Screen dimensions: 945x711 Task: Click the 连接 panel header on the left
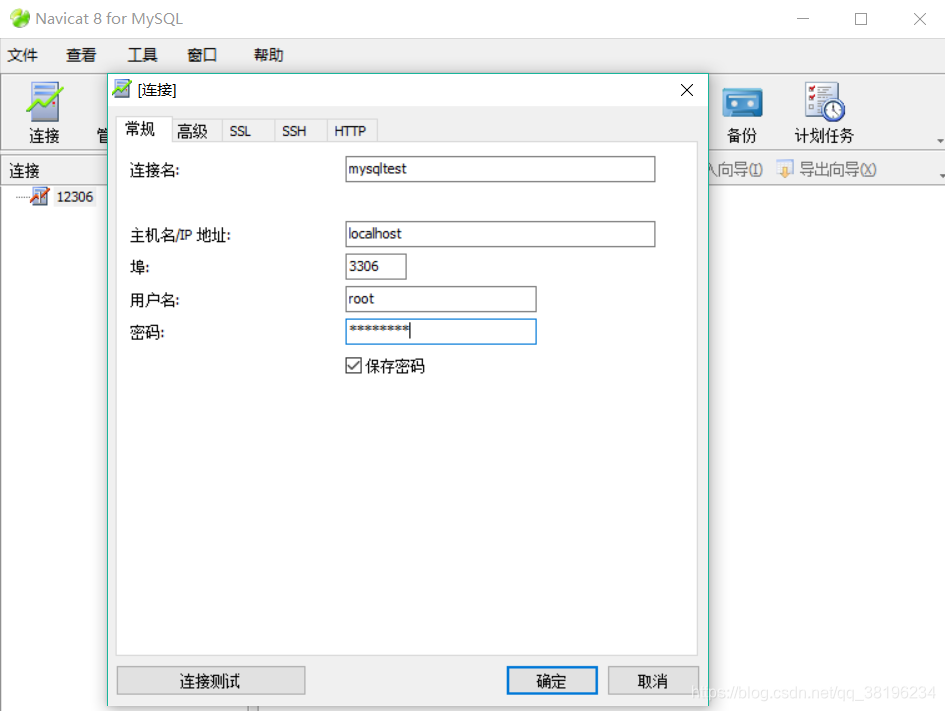tap(54, 171)
